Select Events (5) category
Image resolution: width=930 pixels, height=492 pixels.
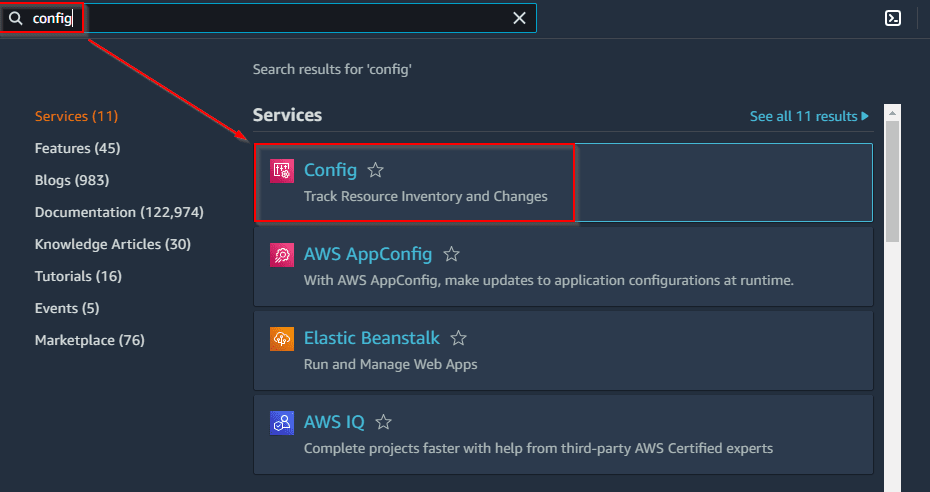67,308
